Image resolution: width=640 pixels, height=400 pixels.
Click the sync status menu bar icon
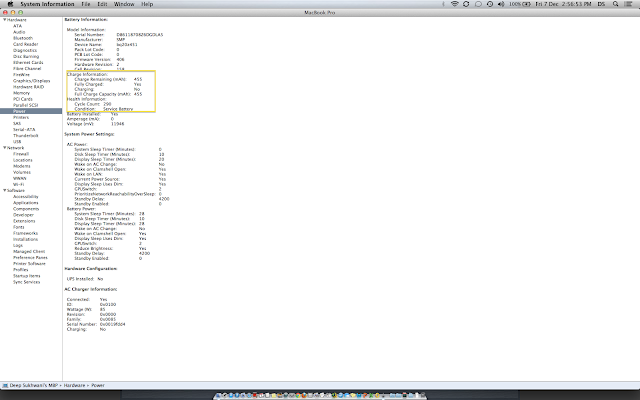(x=466, y=4)
